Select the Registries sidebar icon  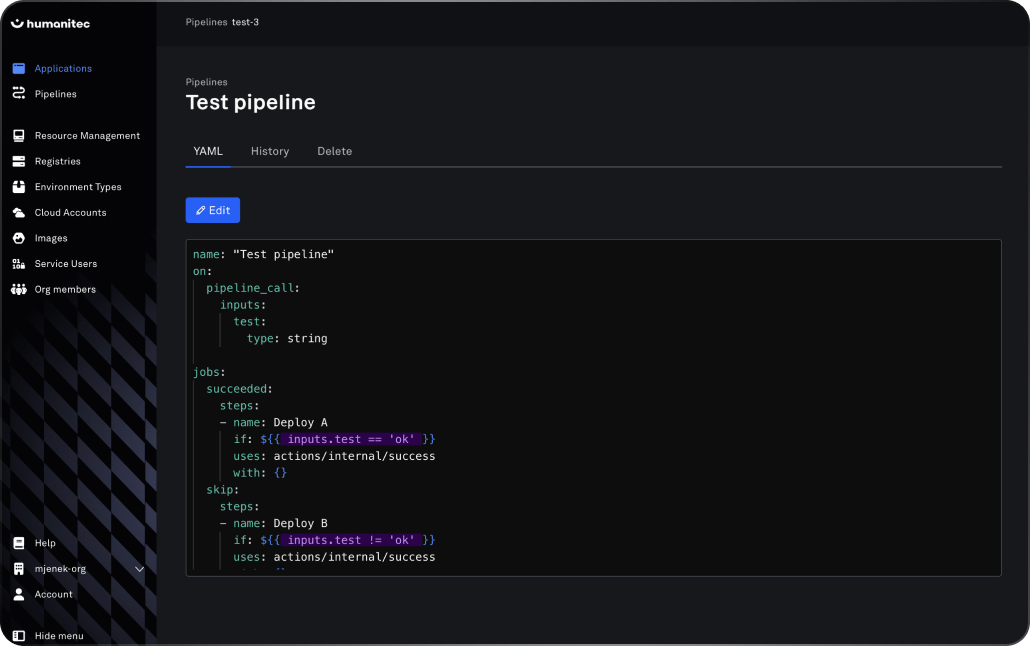[x=18, y=161]
